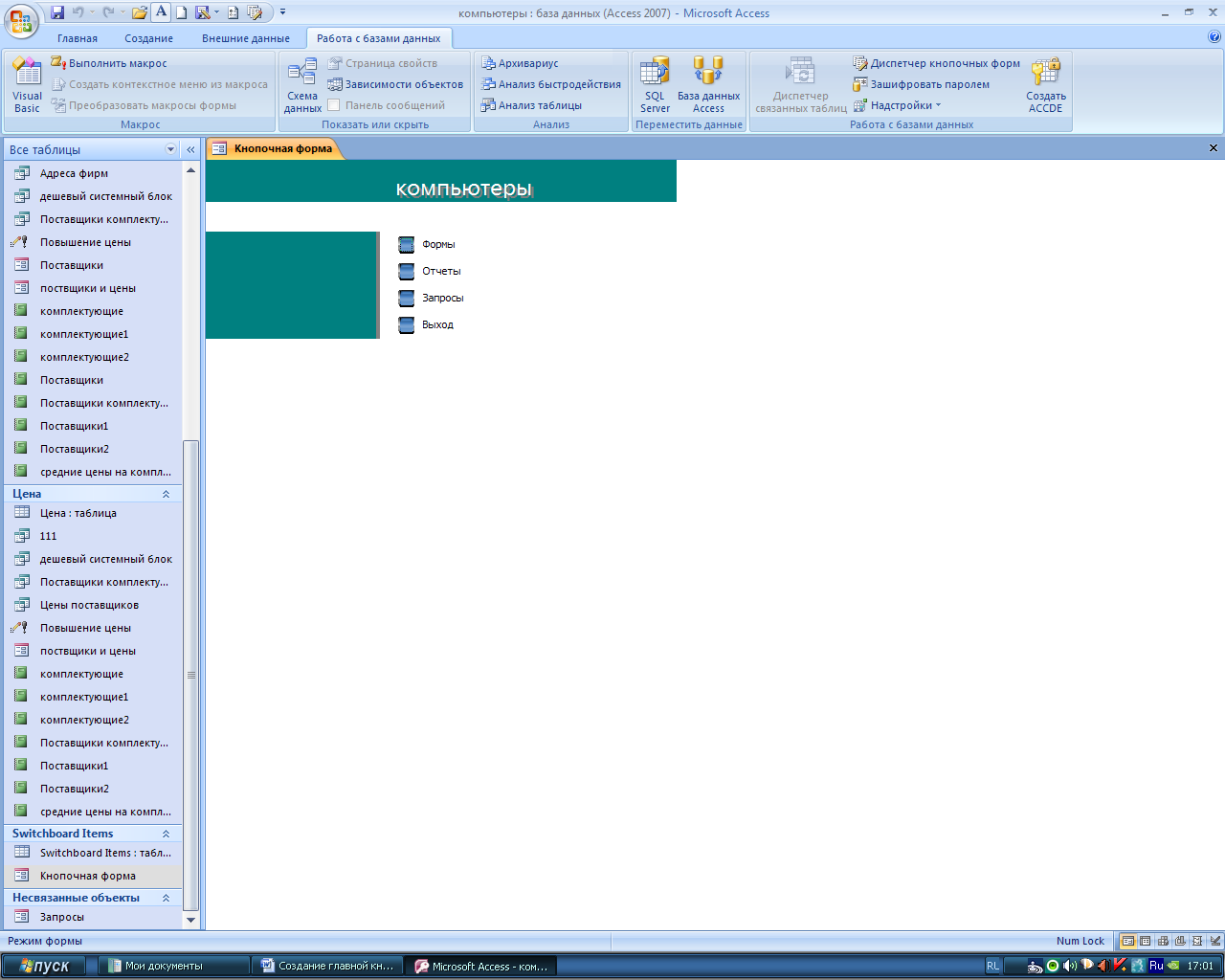Click the navigation pane scrollbar thumb

coord(190,675)
